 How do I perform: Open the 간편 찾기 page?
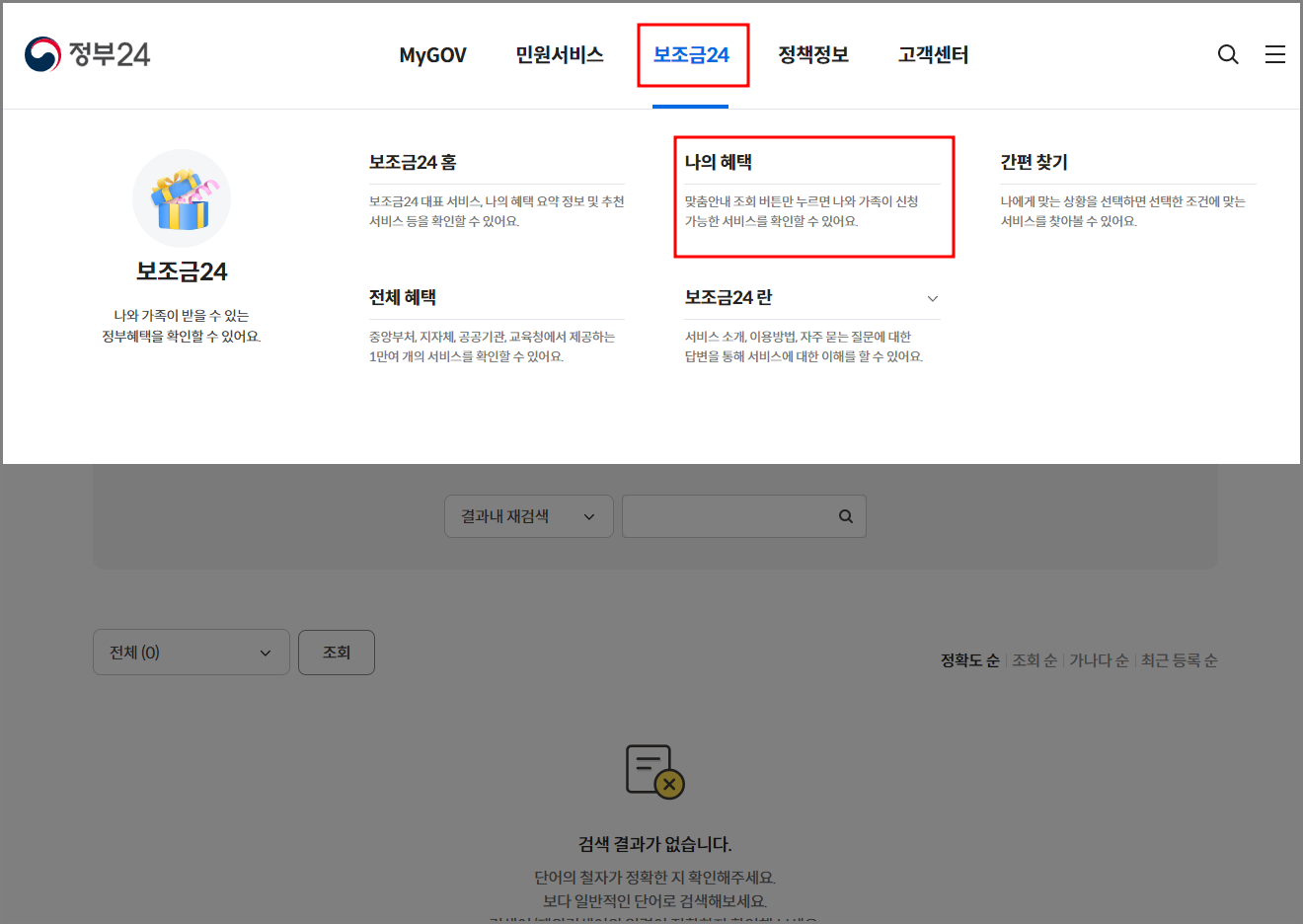[x=1035, y=162]
